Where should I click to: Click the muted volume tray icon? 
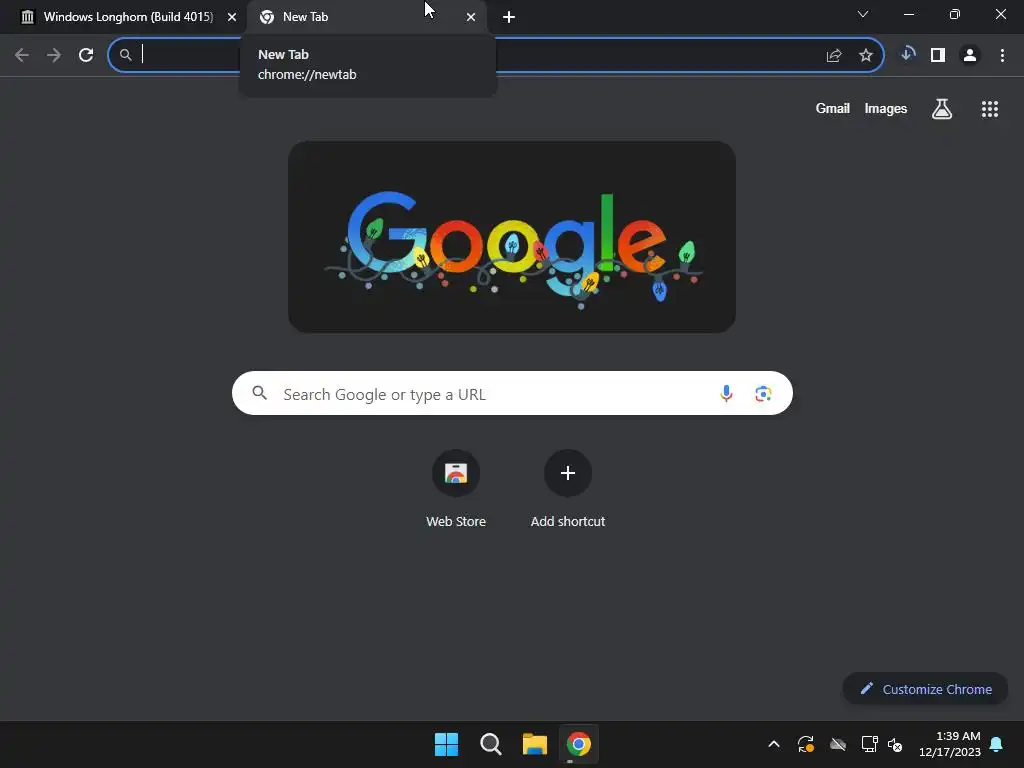[895, 744]
